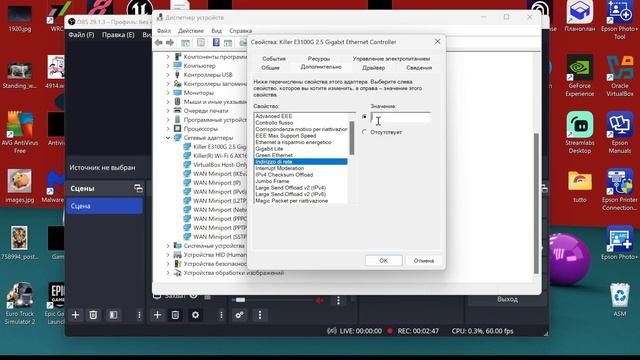Remove the scene using the Scenes trash icon
The height and width of the screenshot is (360, 640).
[x=93, y=315]
